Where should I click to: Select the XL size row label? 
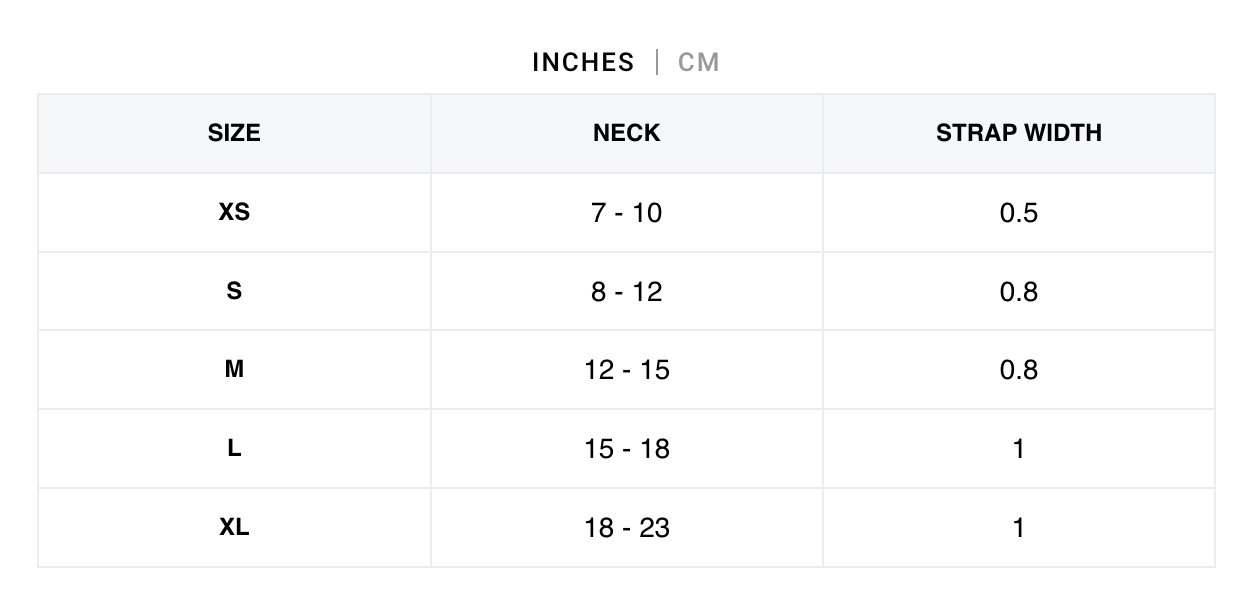coord(234,527)
